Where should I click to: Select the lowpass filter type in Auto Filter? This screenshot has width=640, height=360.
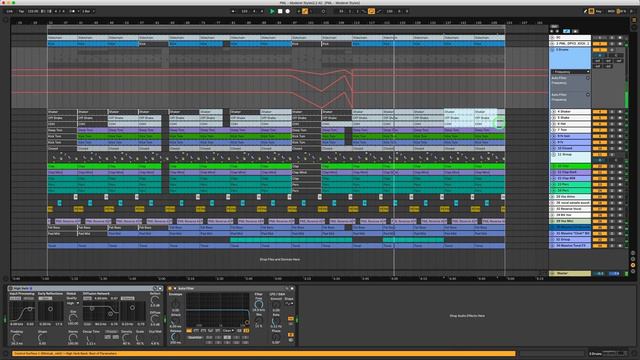pos(189,331)
